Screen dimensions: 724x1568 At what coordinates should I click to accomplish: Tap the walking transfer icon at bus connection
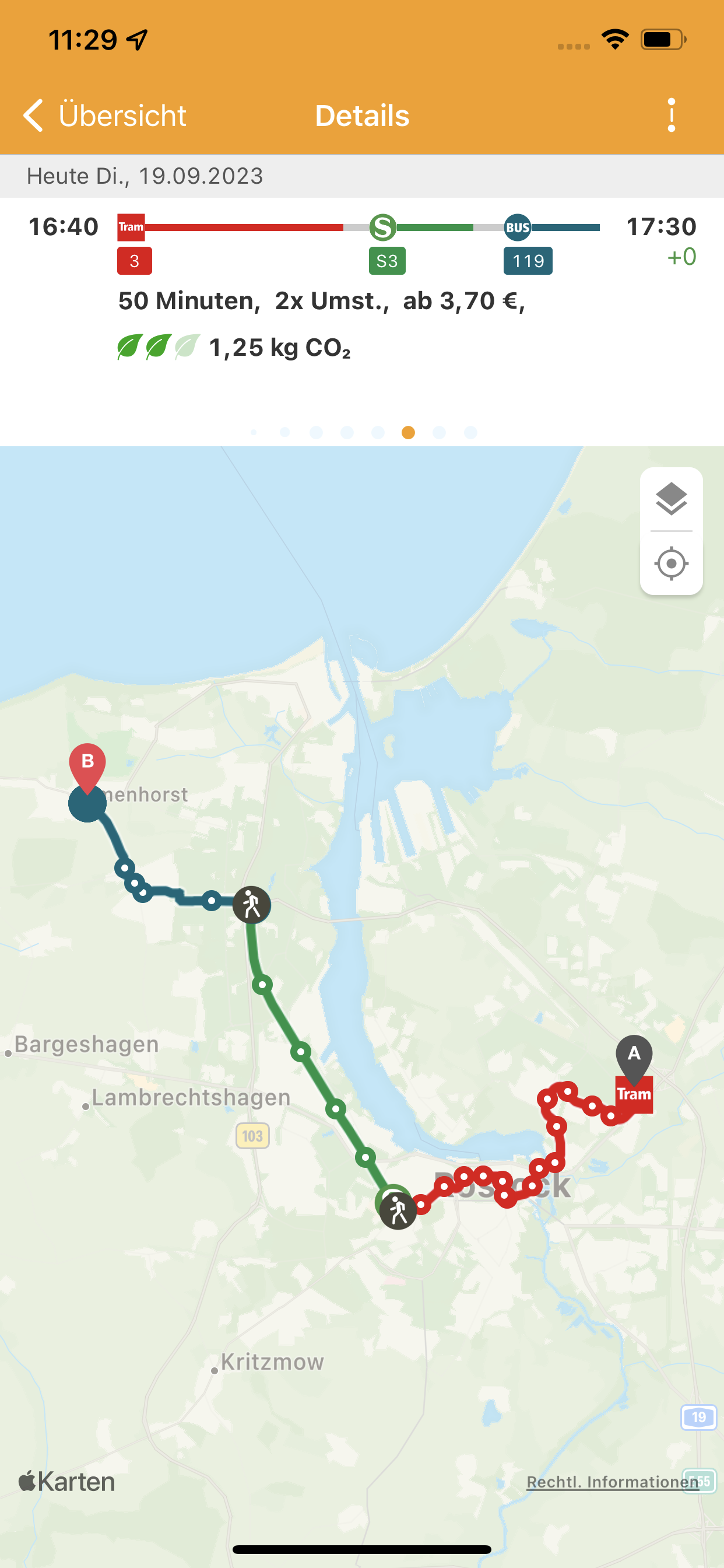tap(251, 905)
